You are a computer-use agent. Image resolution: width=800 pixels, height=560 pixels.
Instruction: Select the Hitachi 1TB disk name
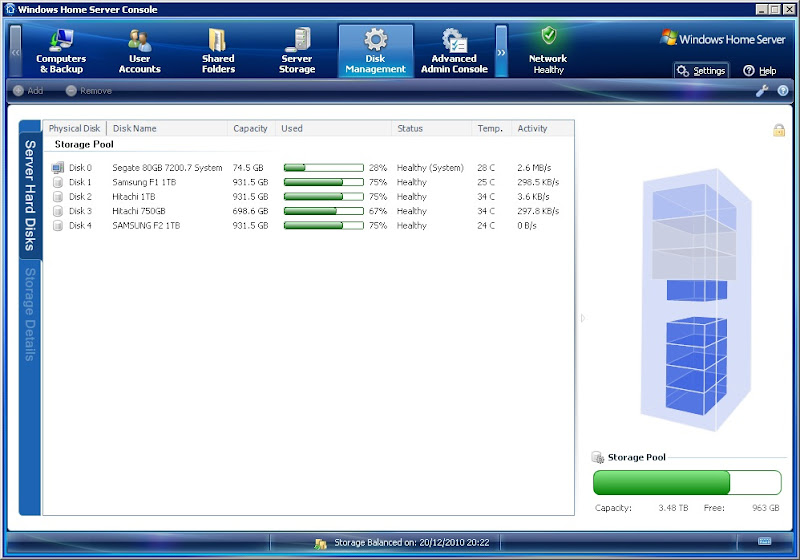[134, 196]
